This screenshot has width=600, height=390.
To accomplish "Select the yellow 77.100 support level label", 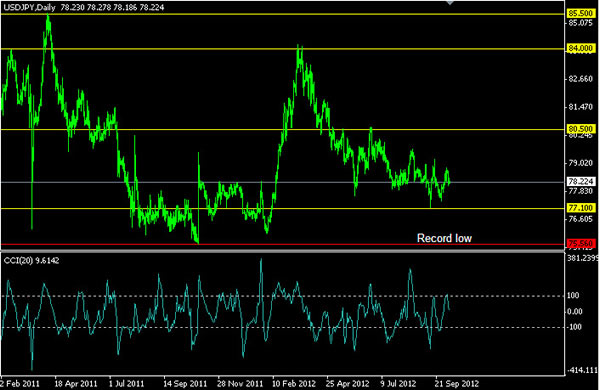I will coord(580,208).
